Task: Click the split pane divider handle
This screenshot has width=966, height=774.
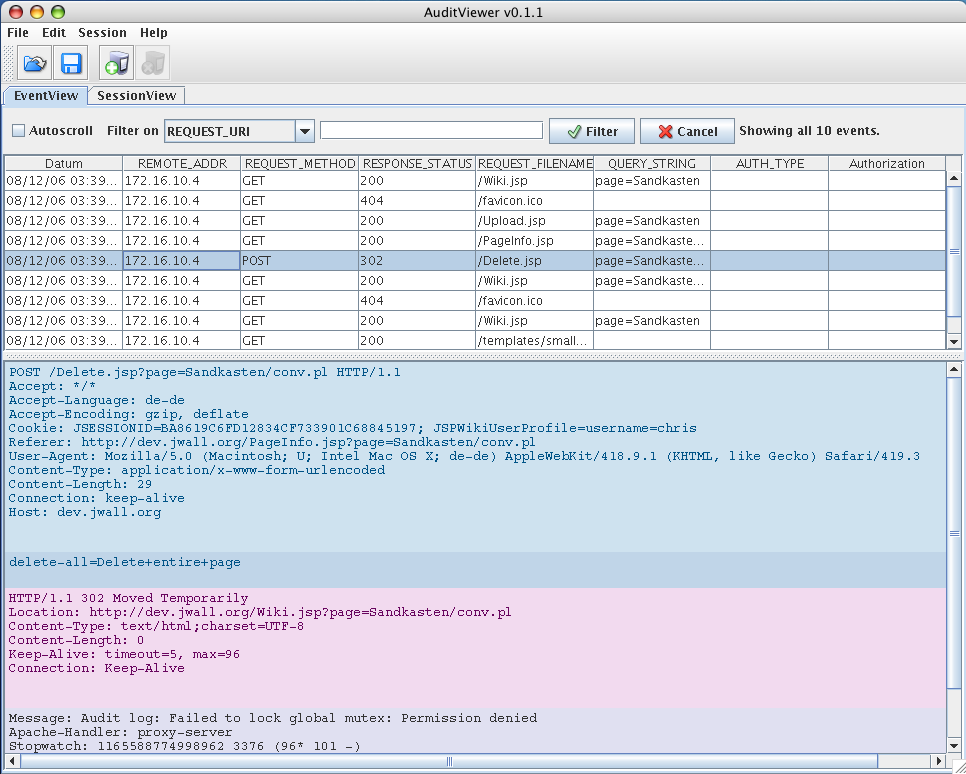Action: click(482, 354)
